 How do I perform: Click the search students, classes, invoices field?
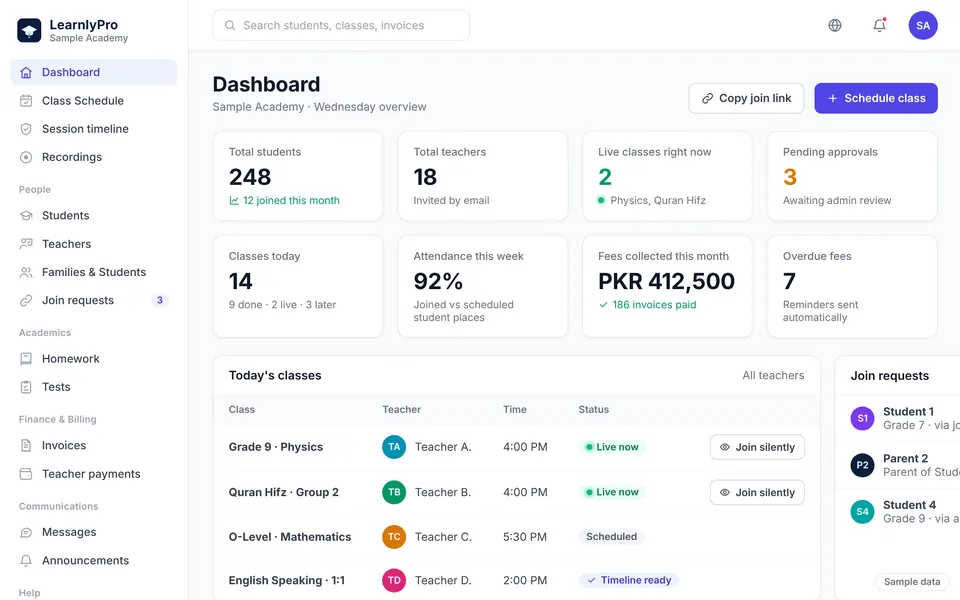click(341, 25)
